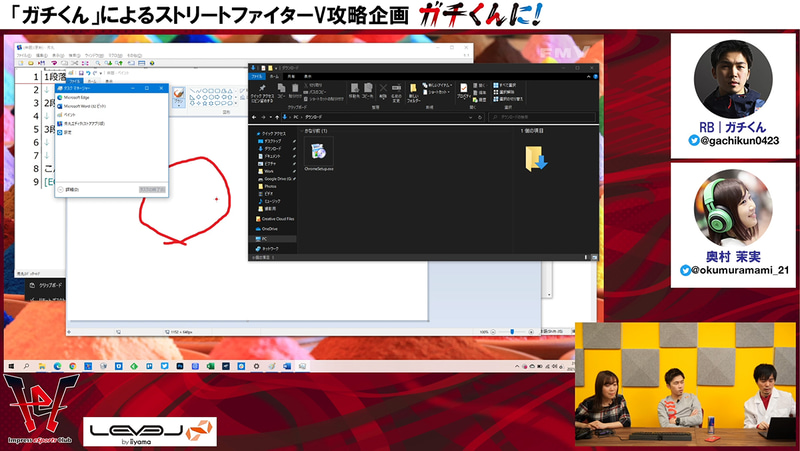Click Redo in Paint's quick access toolbar
The image size is (800, 451).
point(94,73)
